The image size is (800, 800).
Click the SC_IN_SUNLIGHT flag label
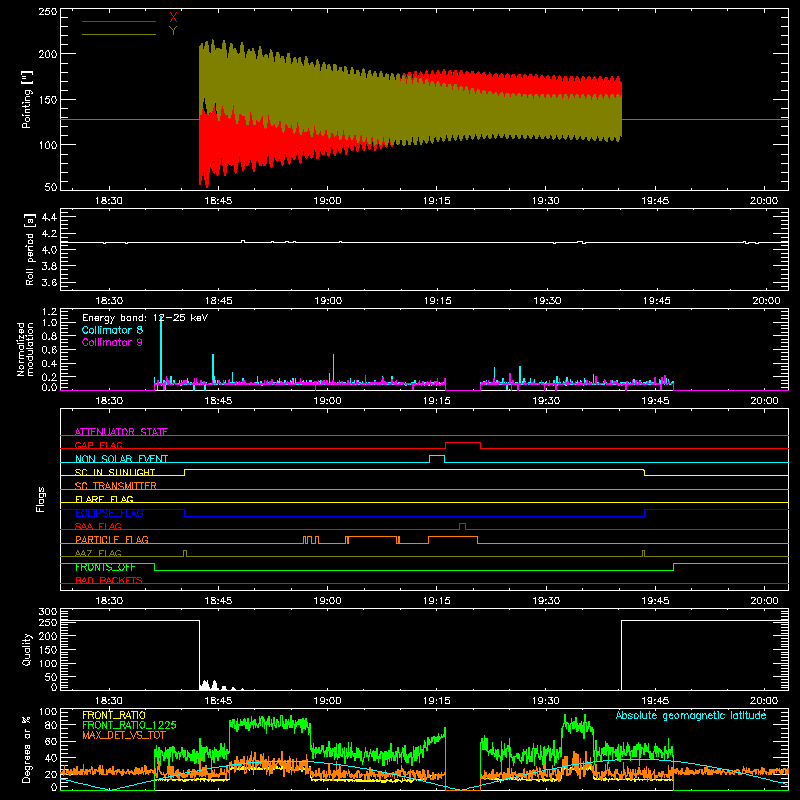tap(115, 472)
